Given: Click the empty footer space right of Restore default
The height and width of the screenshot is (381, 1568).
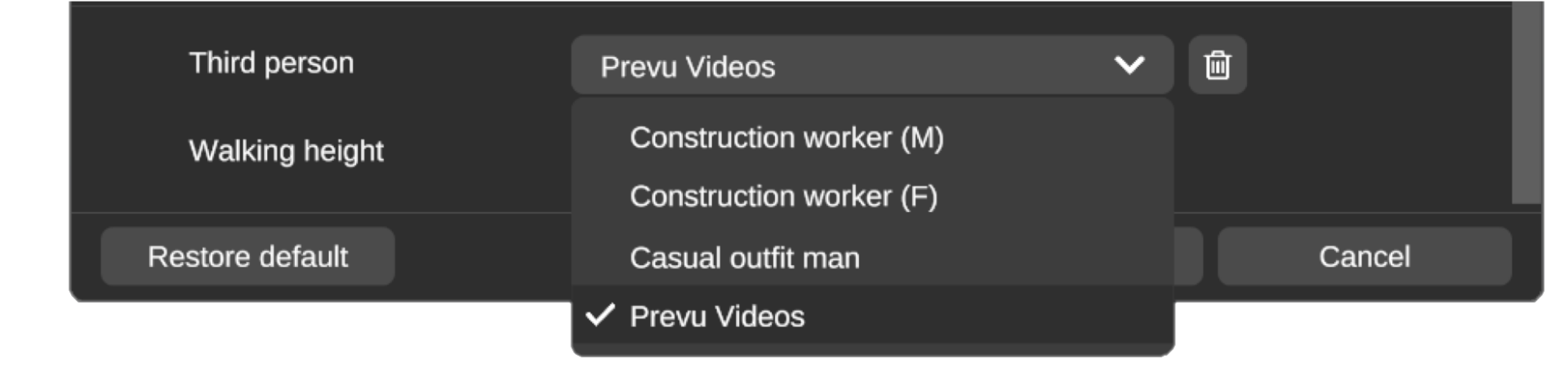Looking at the screenshot, I should pos(482,256).
